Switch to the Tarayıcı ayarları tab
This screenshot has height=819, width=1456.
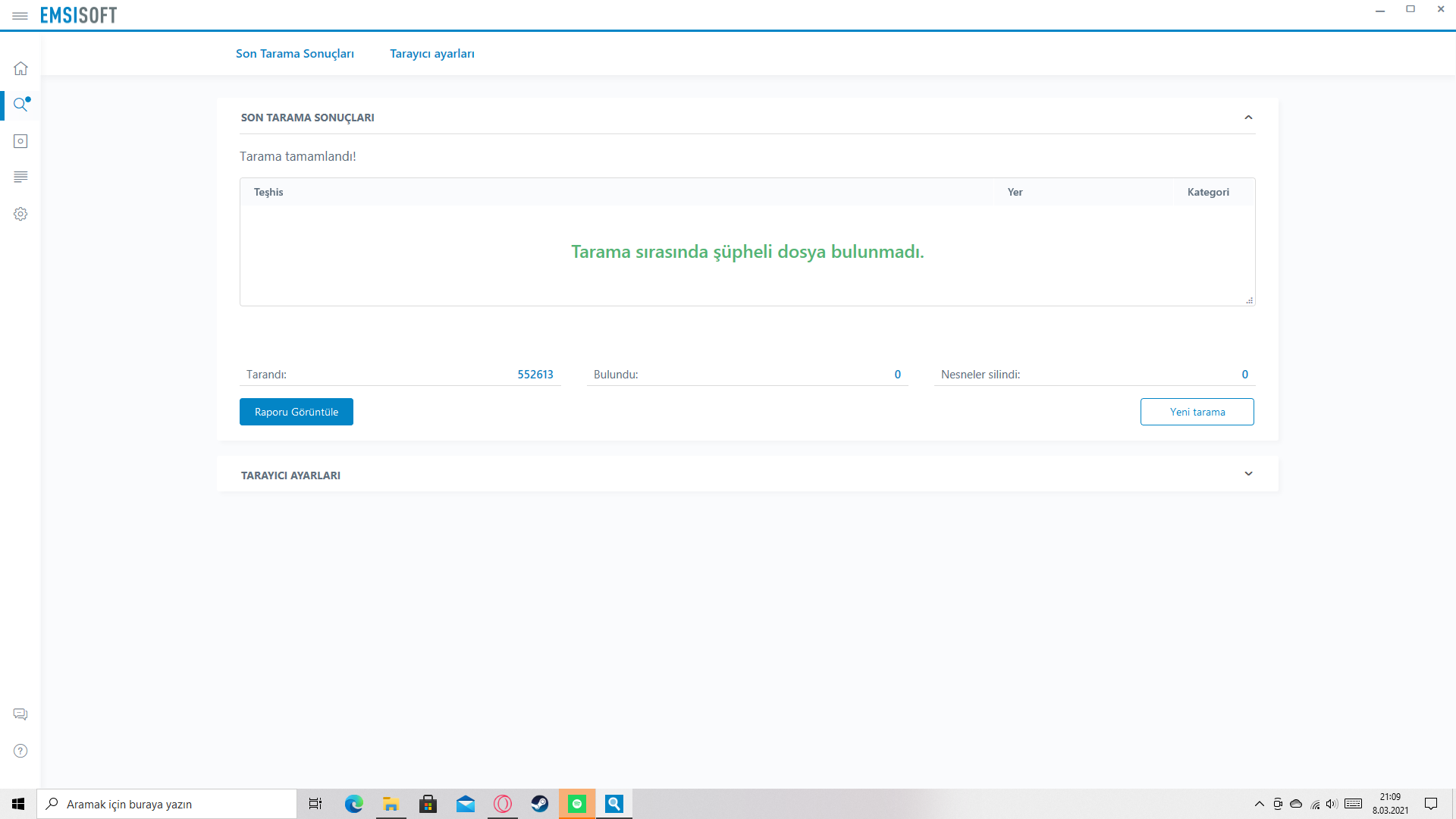(x=431, y=54)
